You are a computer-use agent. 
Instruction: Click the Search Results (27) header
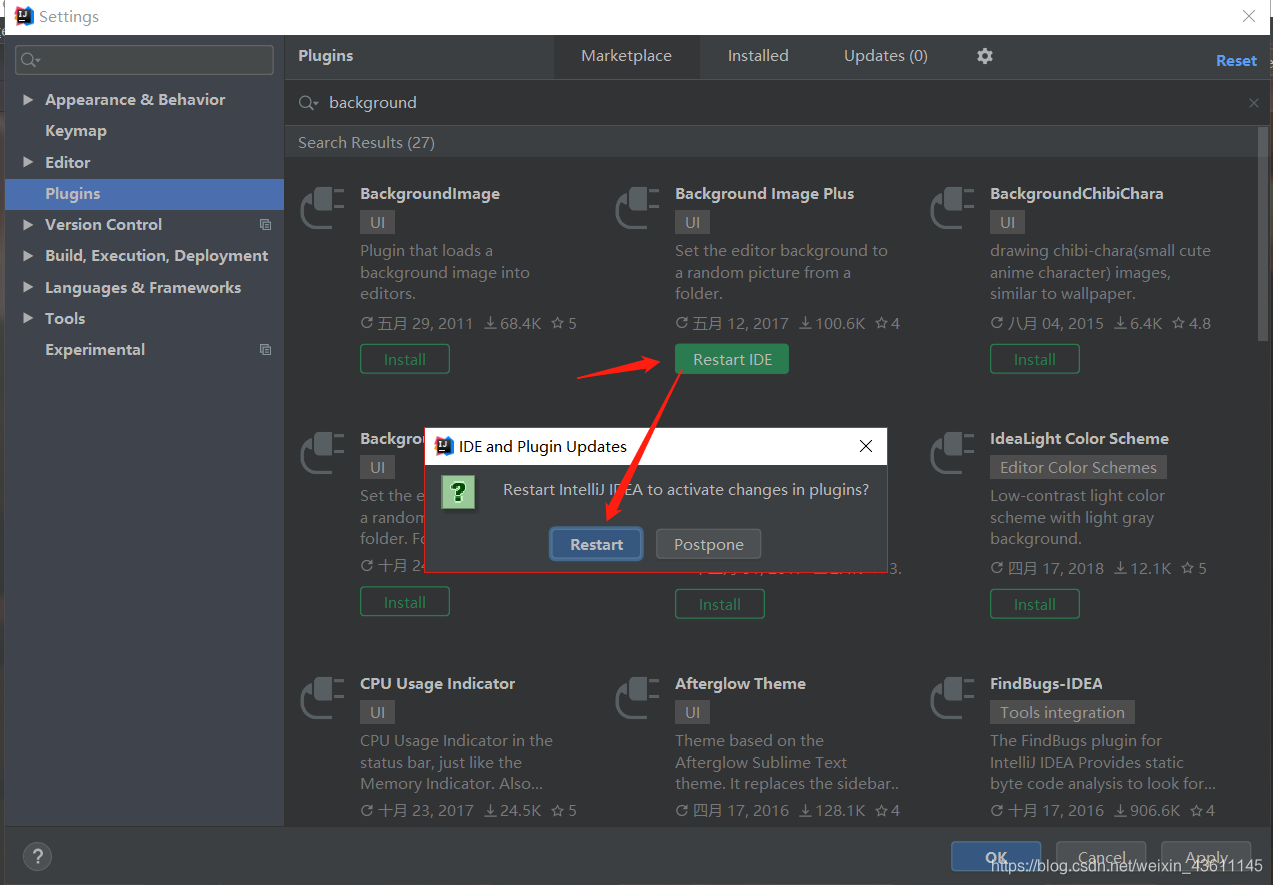click(x=366, y=142)
